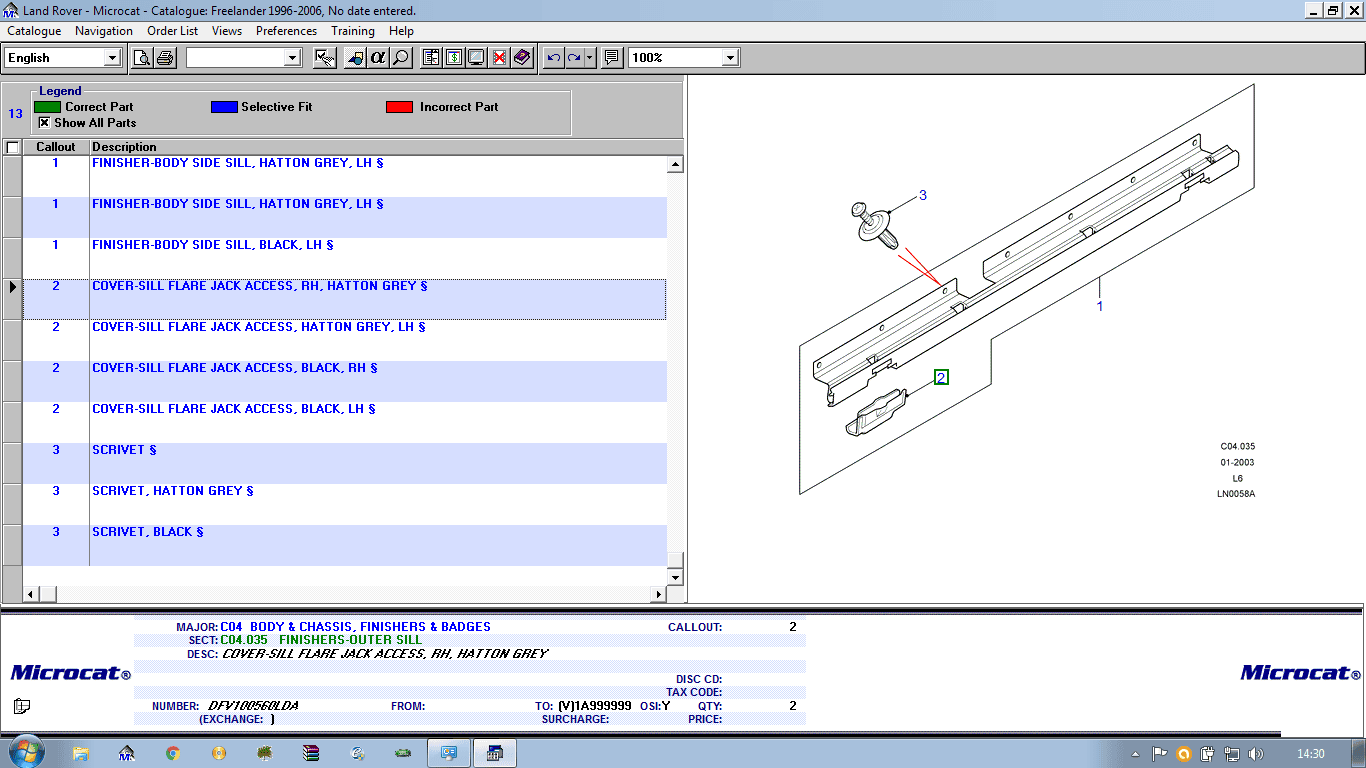Viewport: 1366px width, 768px height.
Task: Open the English language dropdown
Action: point(112,58)
